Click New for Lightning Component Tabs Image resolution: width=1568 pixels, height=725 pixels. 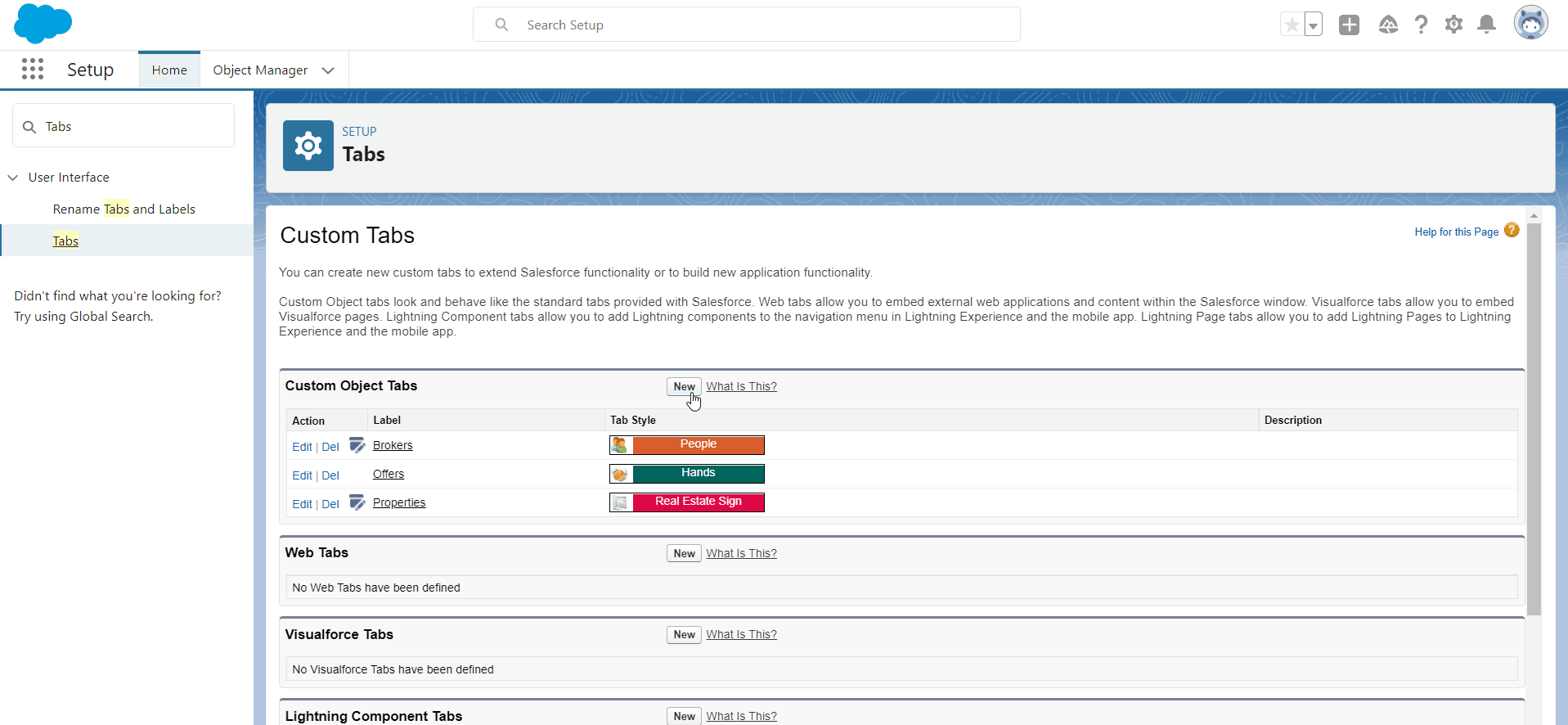684,716
